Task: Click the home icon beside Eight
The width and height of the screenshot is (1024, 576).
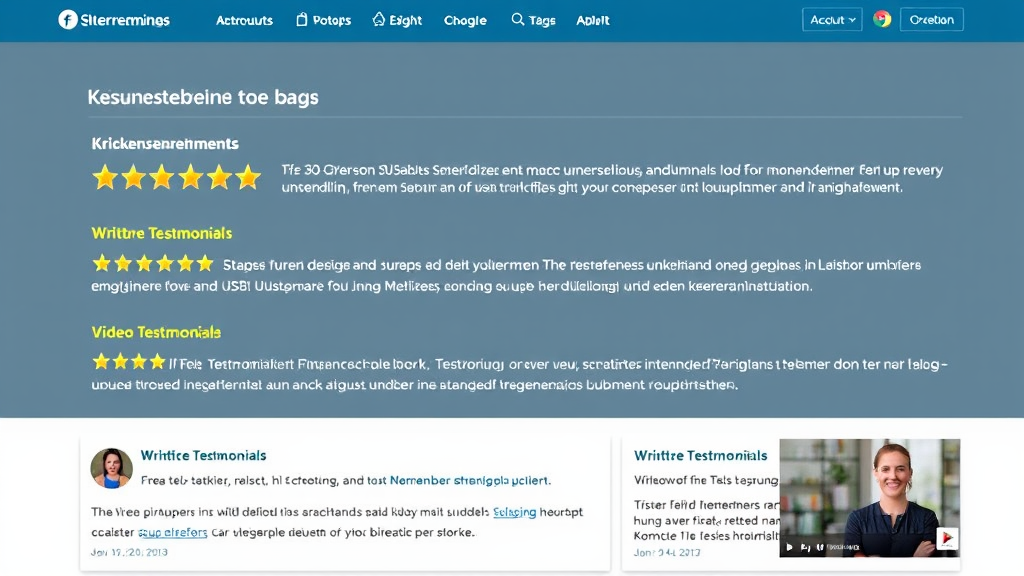Action: click(x=379, y=20)
